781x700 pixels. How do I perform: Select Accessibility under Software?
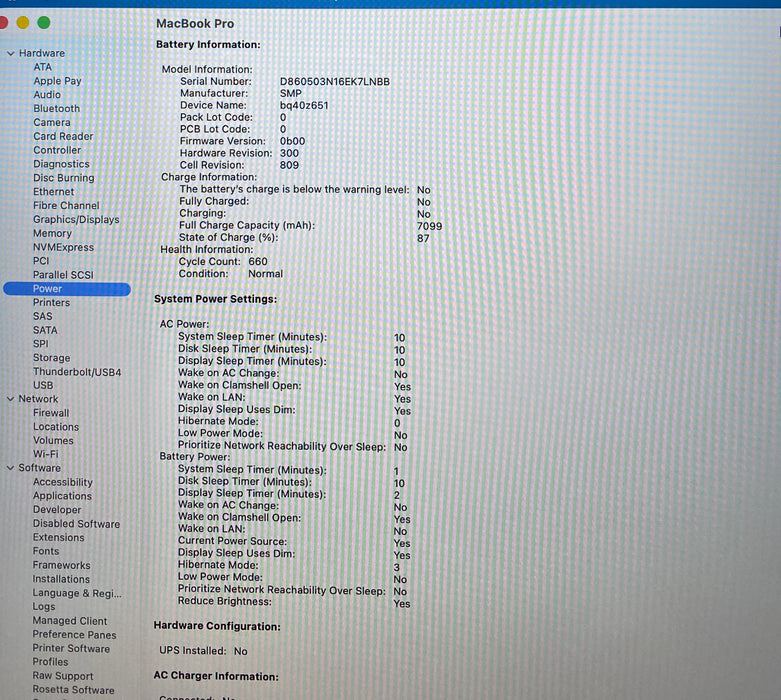tap(63, 482)
